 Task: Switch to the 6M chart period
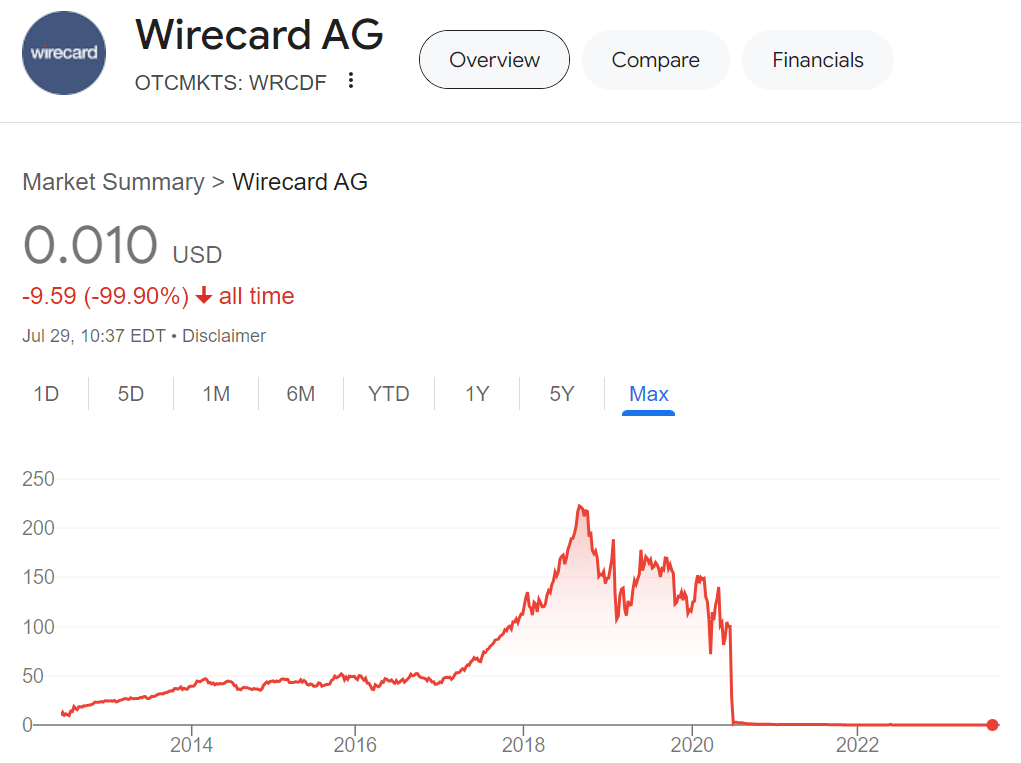click(x=301, y=394)
